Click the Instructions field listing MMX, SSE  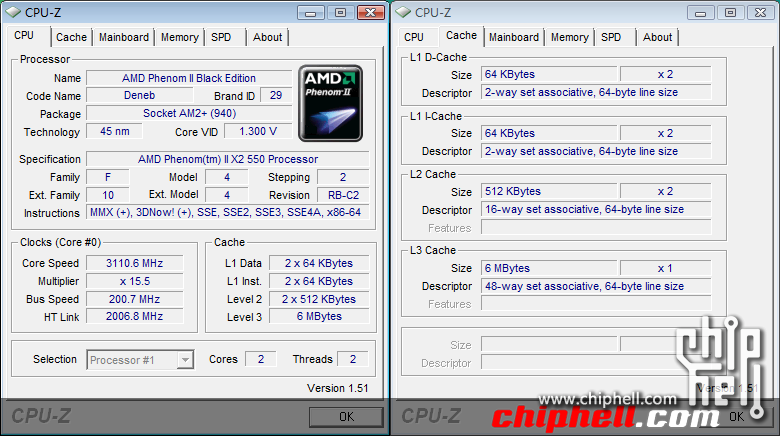point(228,213)
